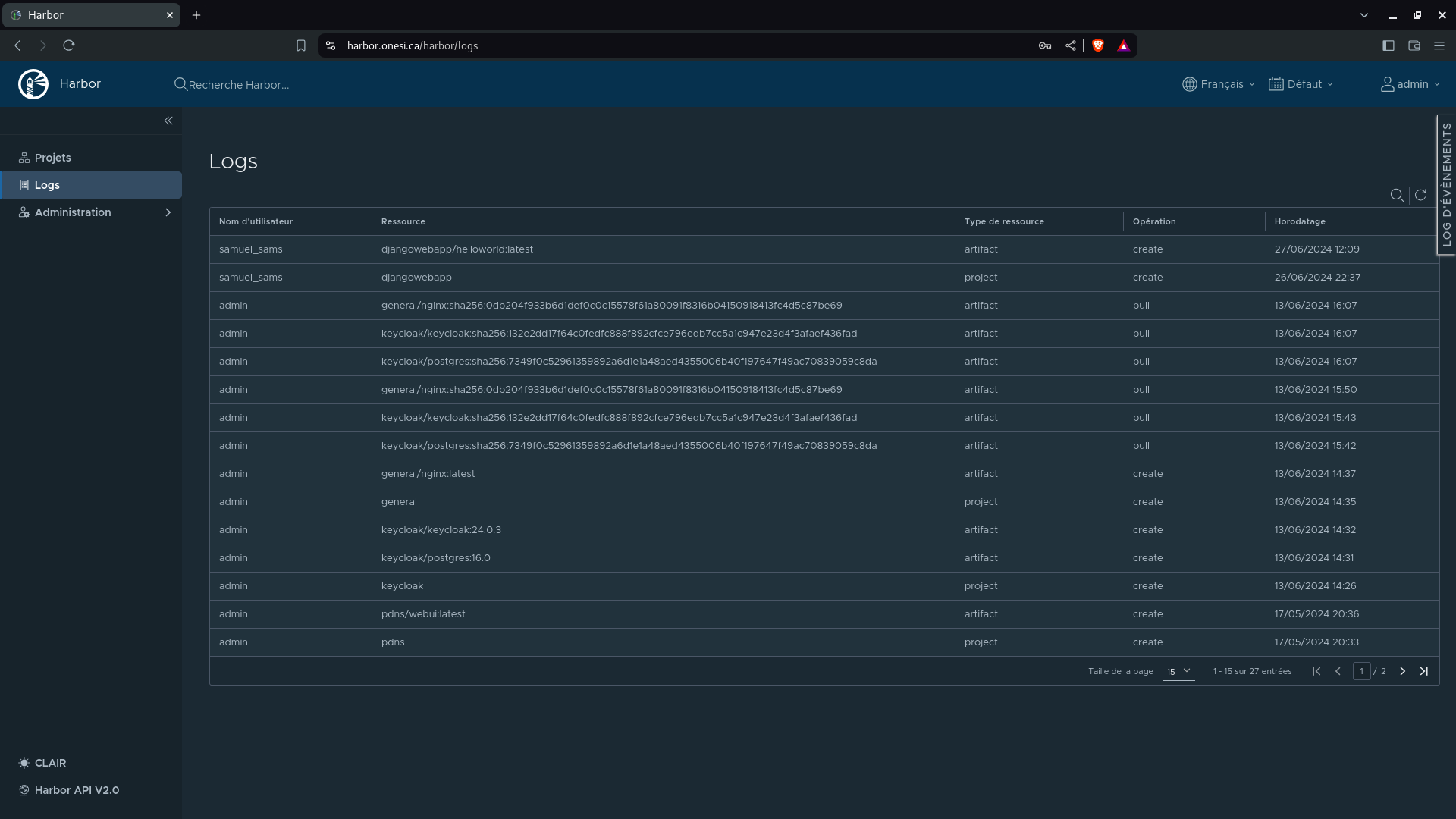Click the collapse sidebar toggle arrow

pos(169,120)
